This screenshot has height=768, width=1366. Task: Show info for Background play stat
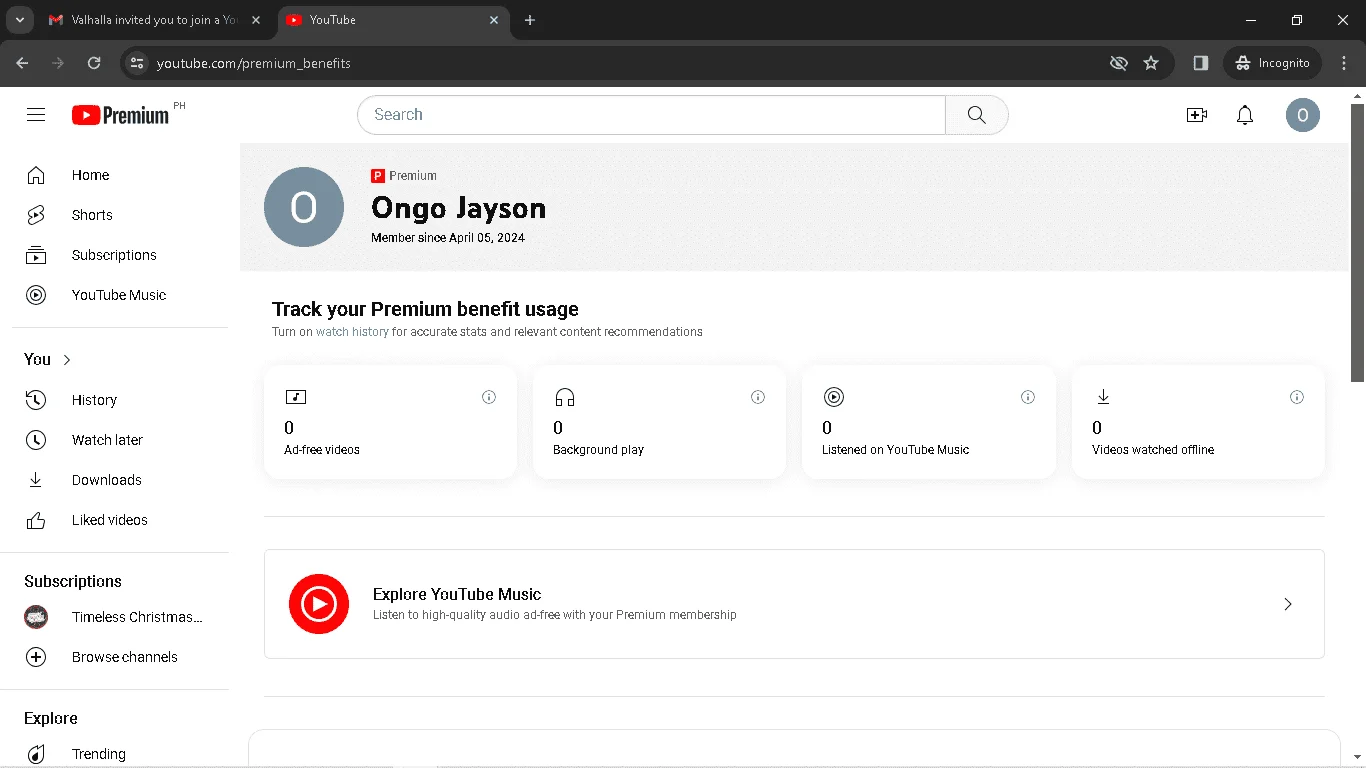click(x=758, y=397)
